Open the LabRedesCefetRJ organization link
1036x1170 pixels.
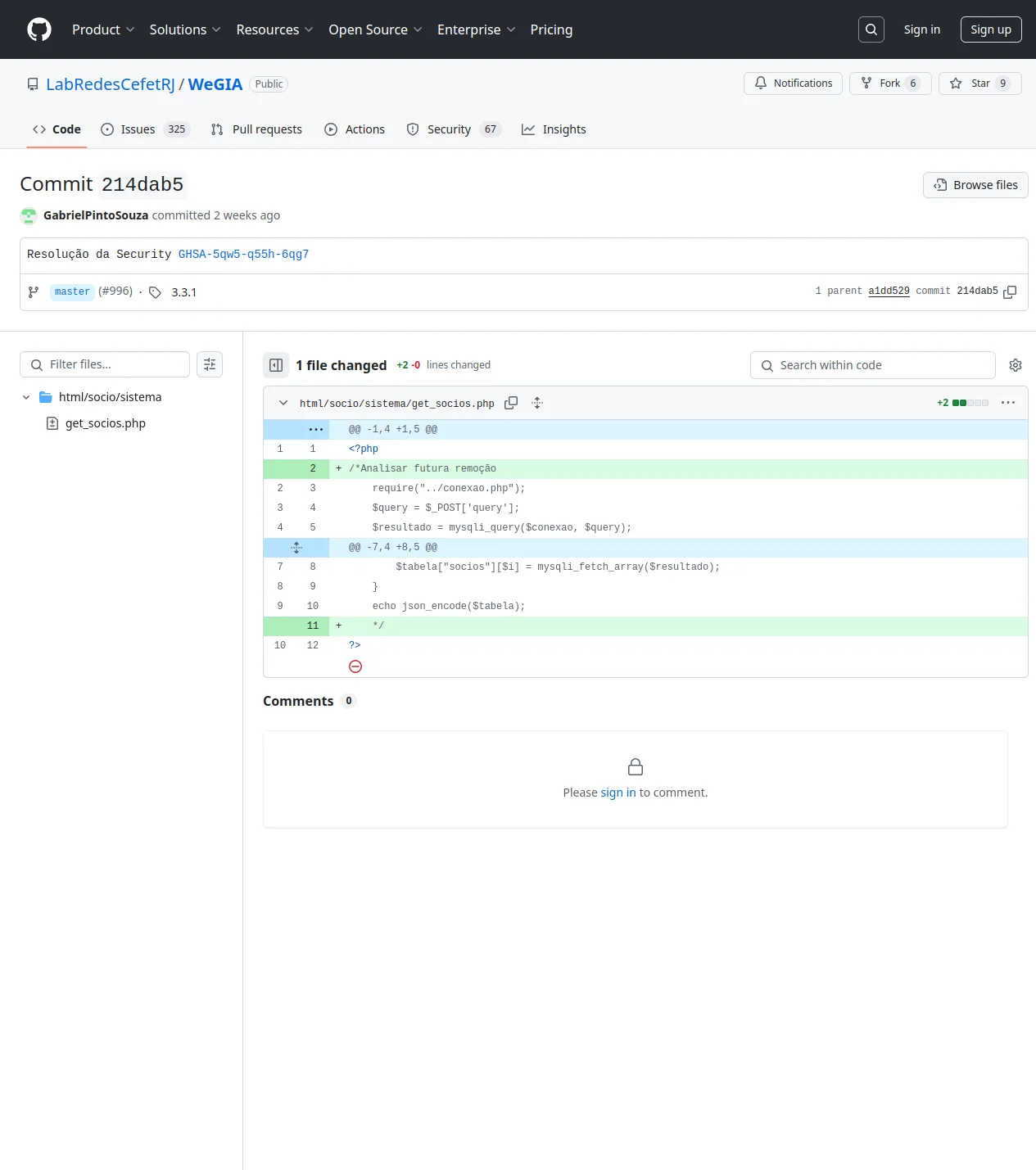(x=111, y=84)
